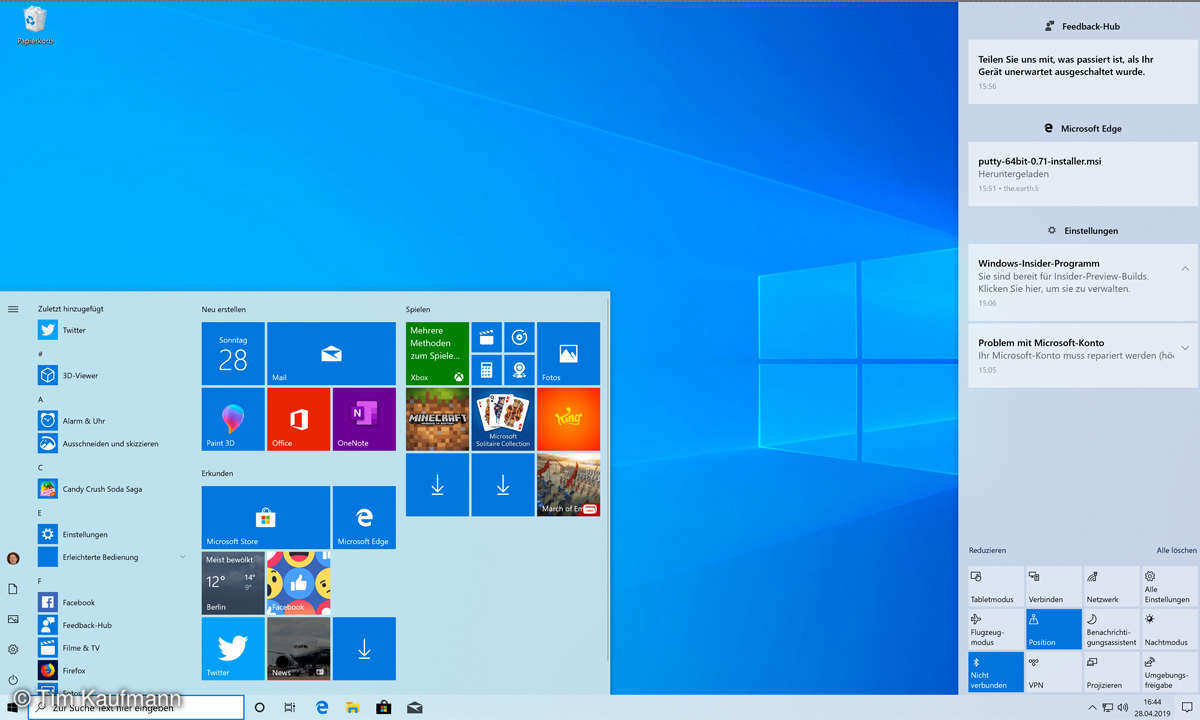This screenshot has height=720, width=1200.
Task: Open File Explorer from the taskbar
Action: coord(352,708)
